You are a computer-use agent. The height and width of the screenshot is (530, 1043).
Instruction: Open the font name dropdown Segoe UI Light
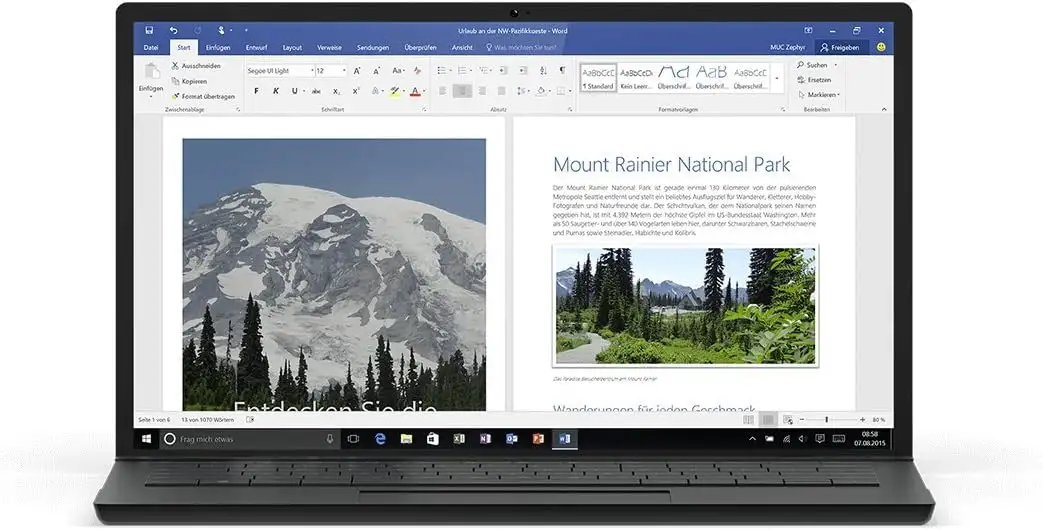tap(280, 71)
